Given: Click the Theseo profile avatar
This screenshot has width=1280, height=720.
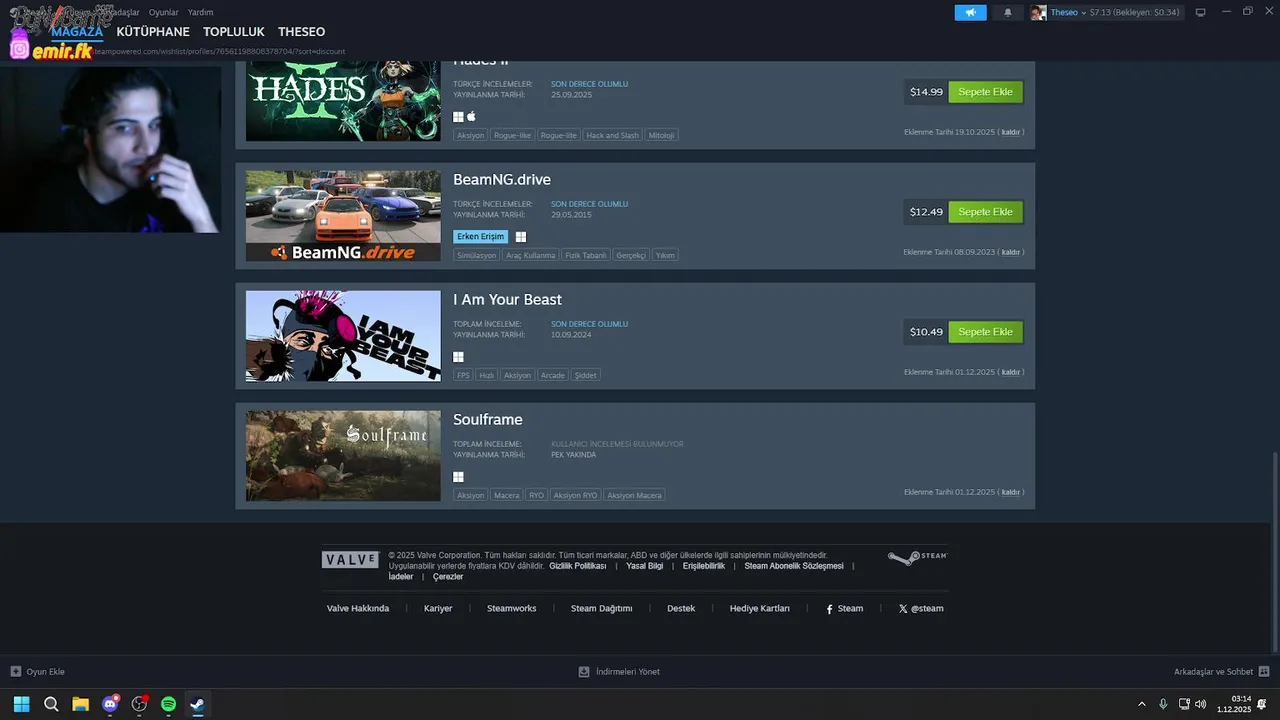Looking at the screenshot, I should pos(1039,13).
